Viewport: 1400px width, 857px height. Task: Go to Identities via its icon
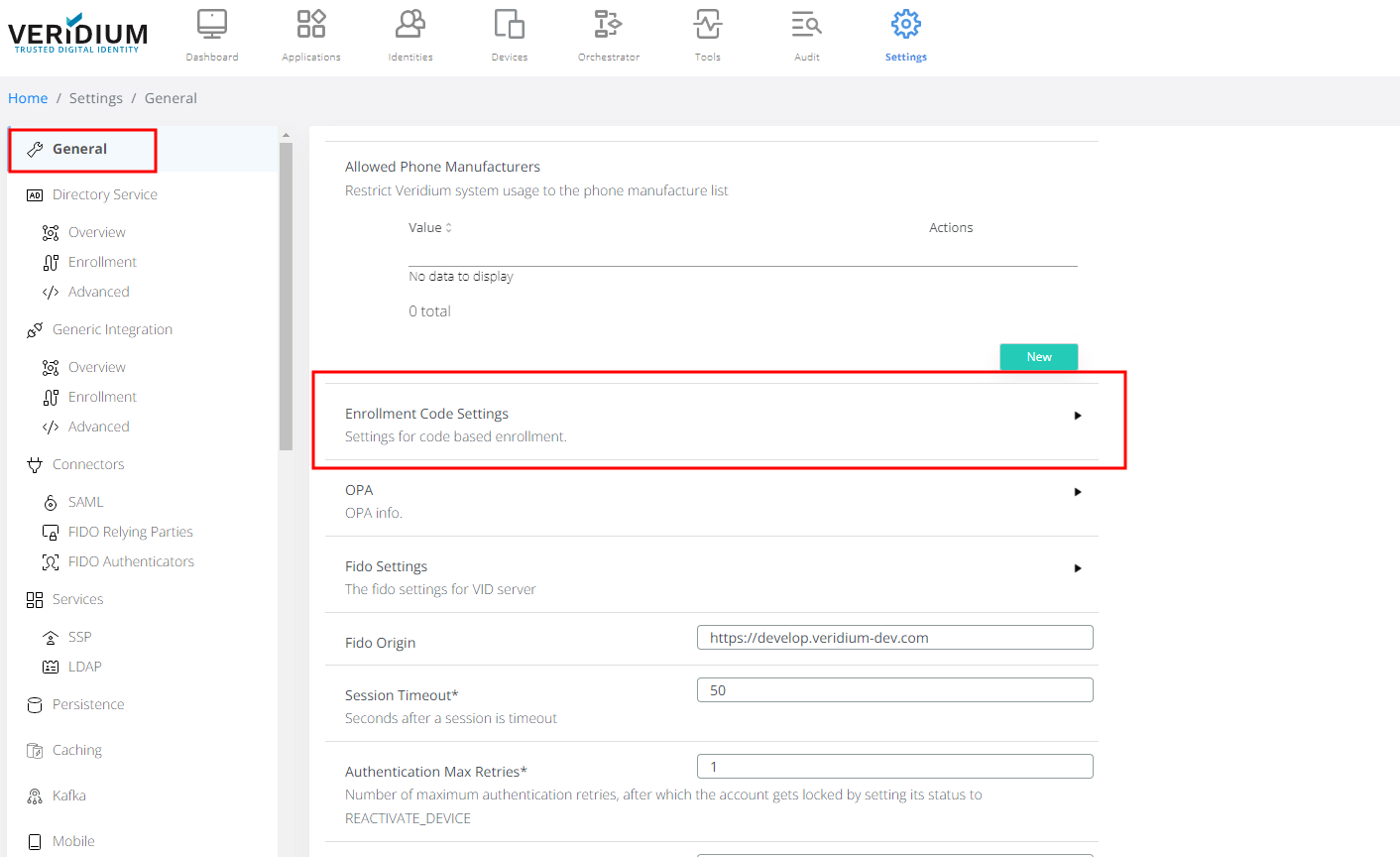410,25
